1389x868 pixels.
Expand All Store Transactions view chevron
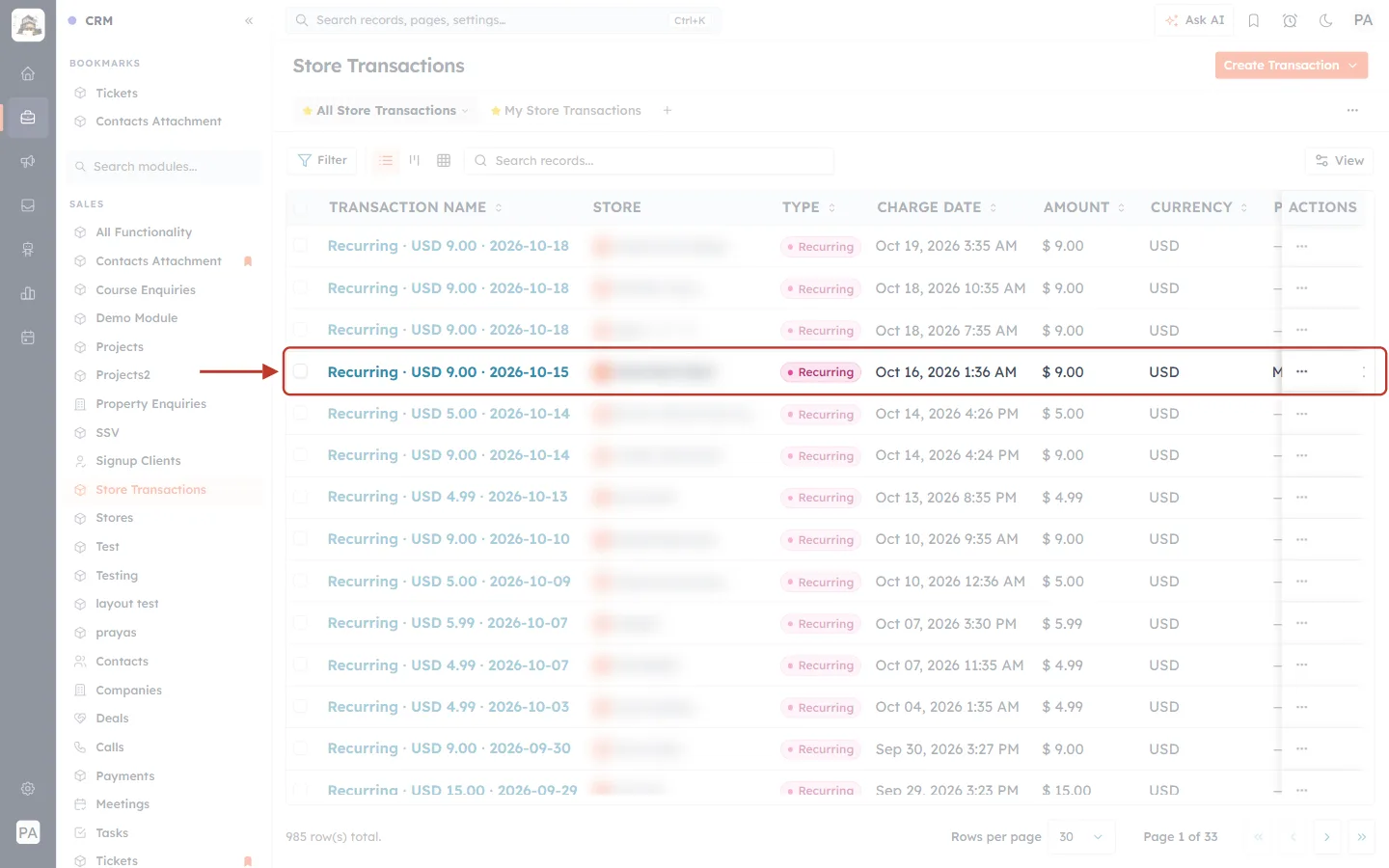pos(465,111)
